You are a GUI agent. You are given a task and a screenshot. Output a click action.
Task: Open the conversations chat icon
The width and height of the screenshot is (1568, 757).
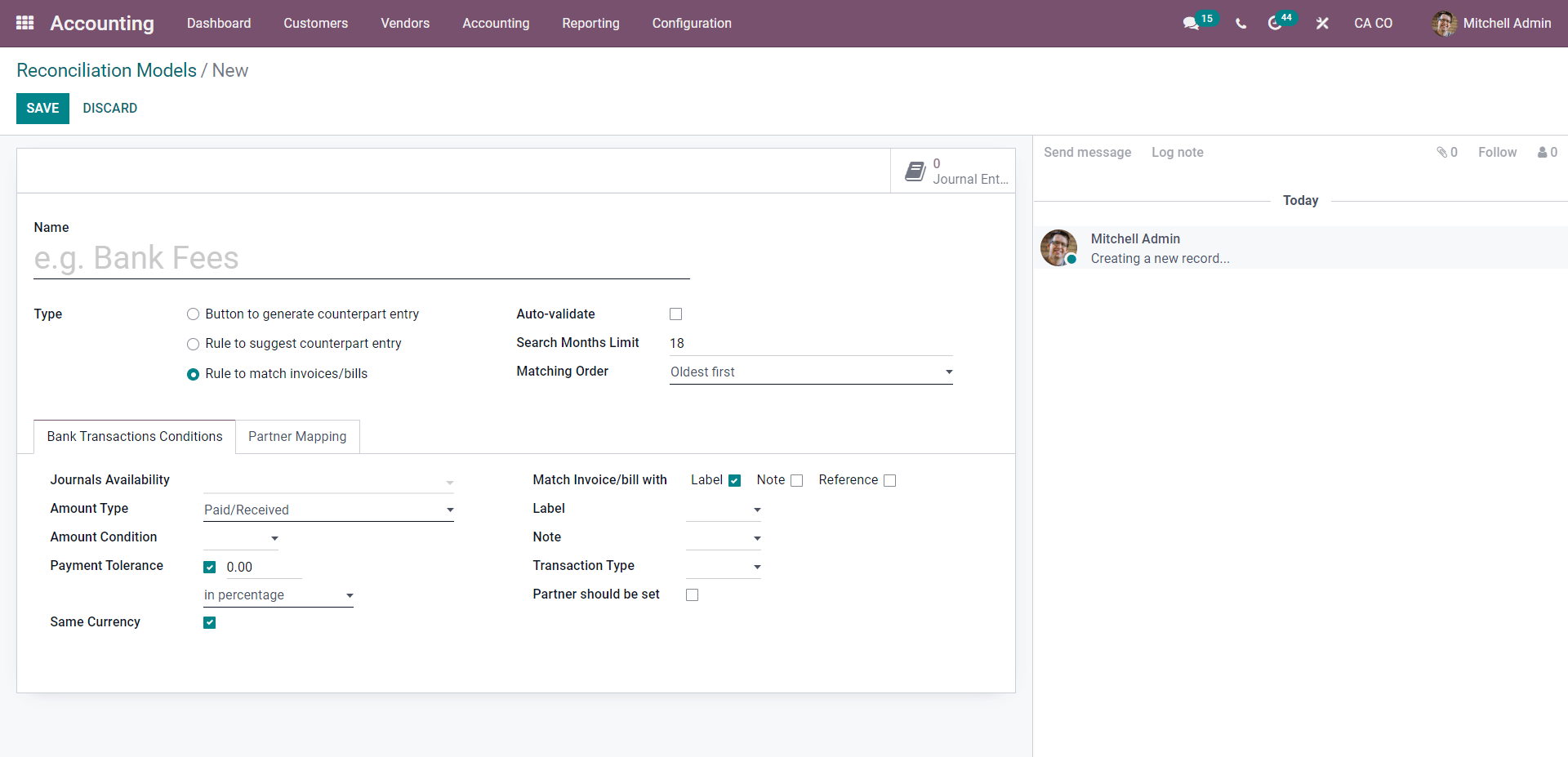pos(1191,24)
